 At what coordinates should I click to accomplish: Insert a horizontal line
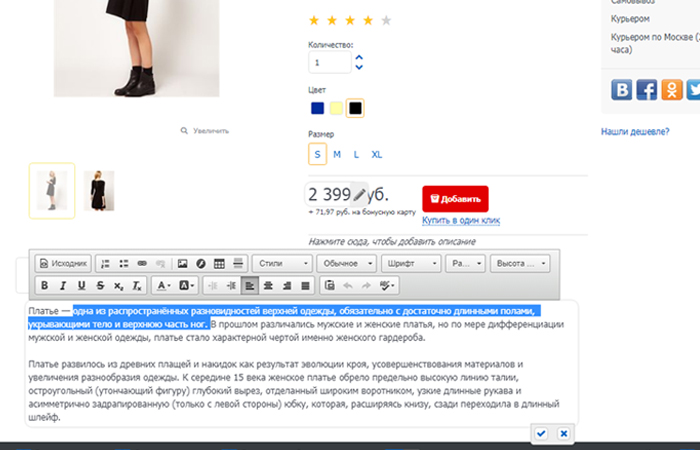pyautogui.click(x=238, y=263)
